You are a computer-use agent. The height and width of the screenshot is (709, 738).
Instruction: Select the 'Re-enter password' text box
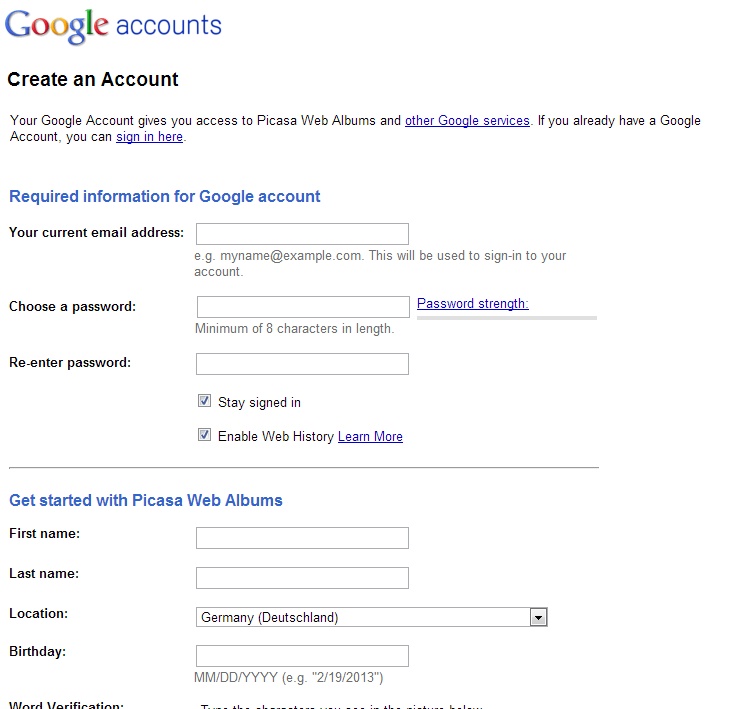302,364
